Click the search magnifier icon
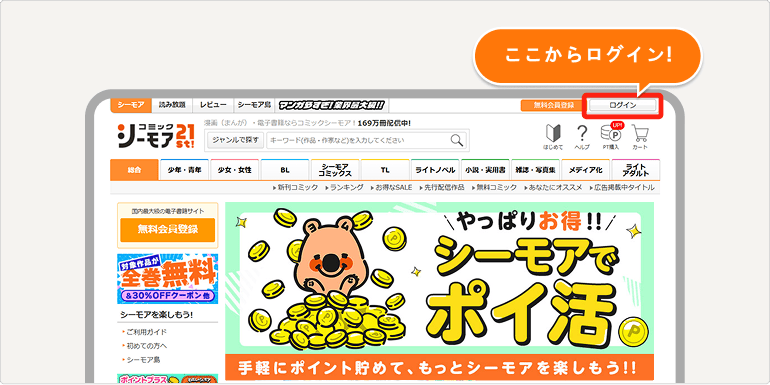Screen dimensions: 770x385 coord(457,140)
